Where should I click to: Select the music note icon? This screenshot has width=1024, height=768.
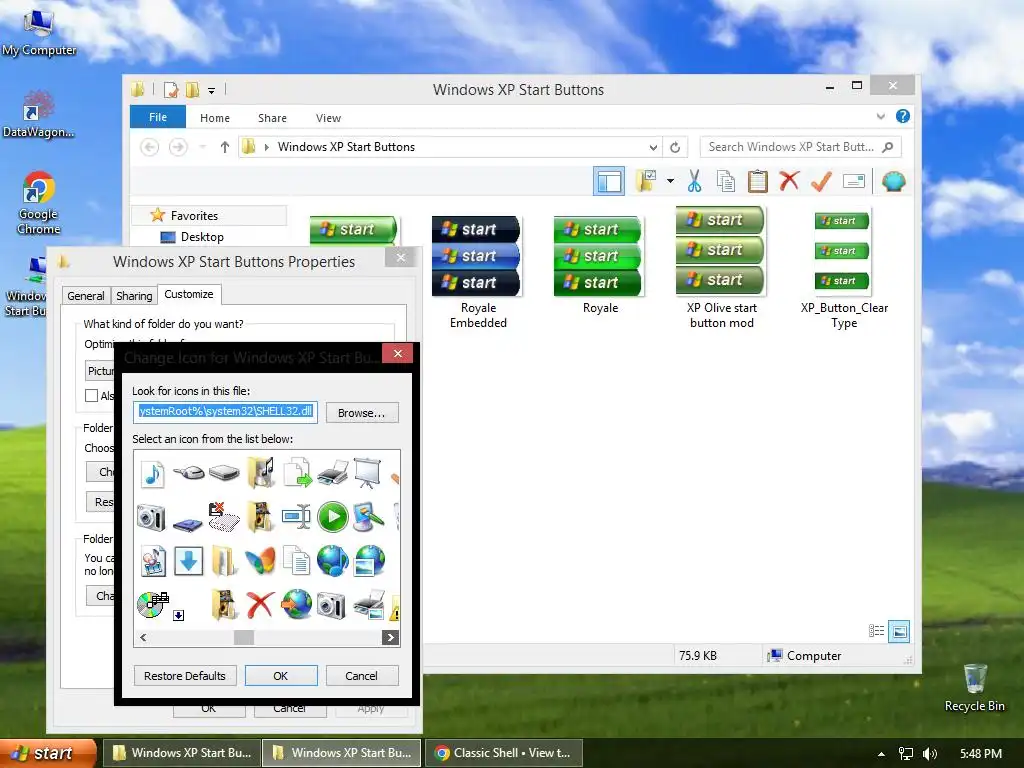coord(153,473)
